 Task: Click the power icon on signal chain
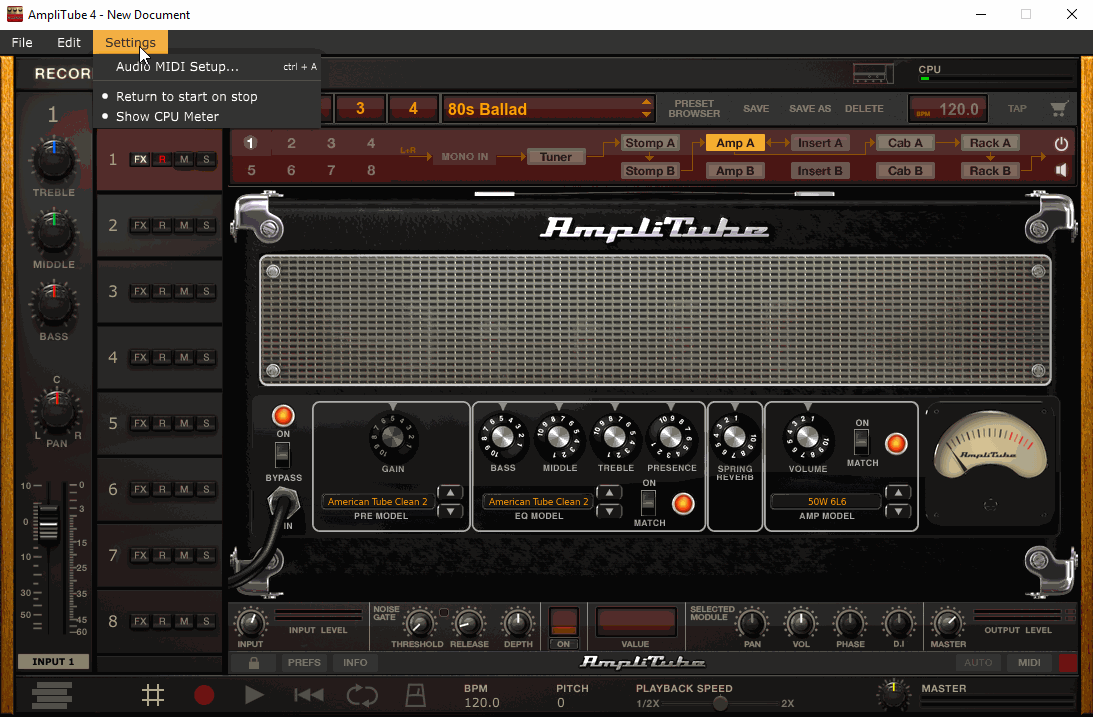pyautogui.click(x=1061, y=144)
